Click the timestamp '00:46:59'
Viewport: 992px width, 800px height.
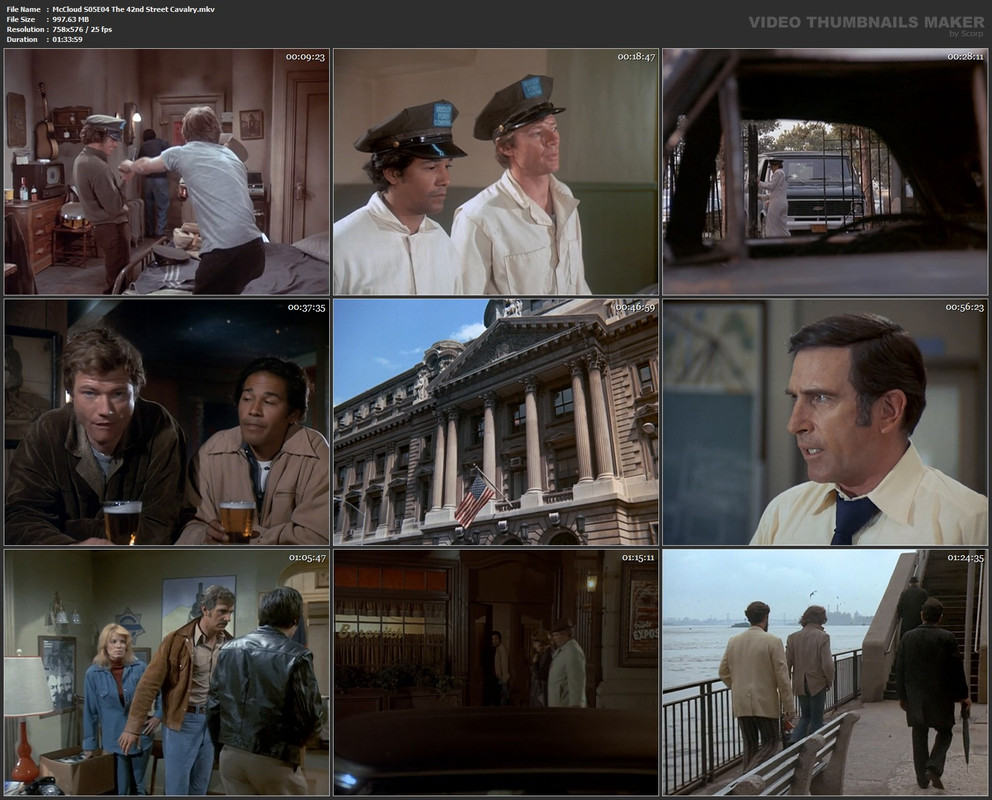(635, 307)
